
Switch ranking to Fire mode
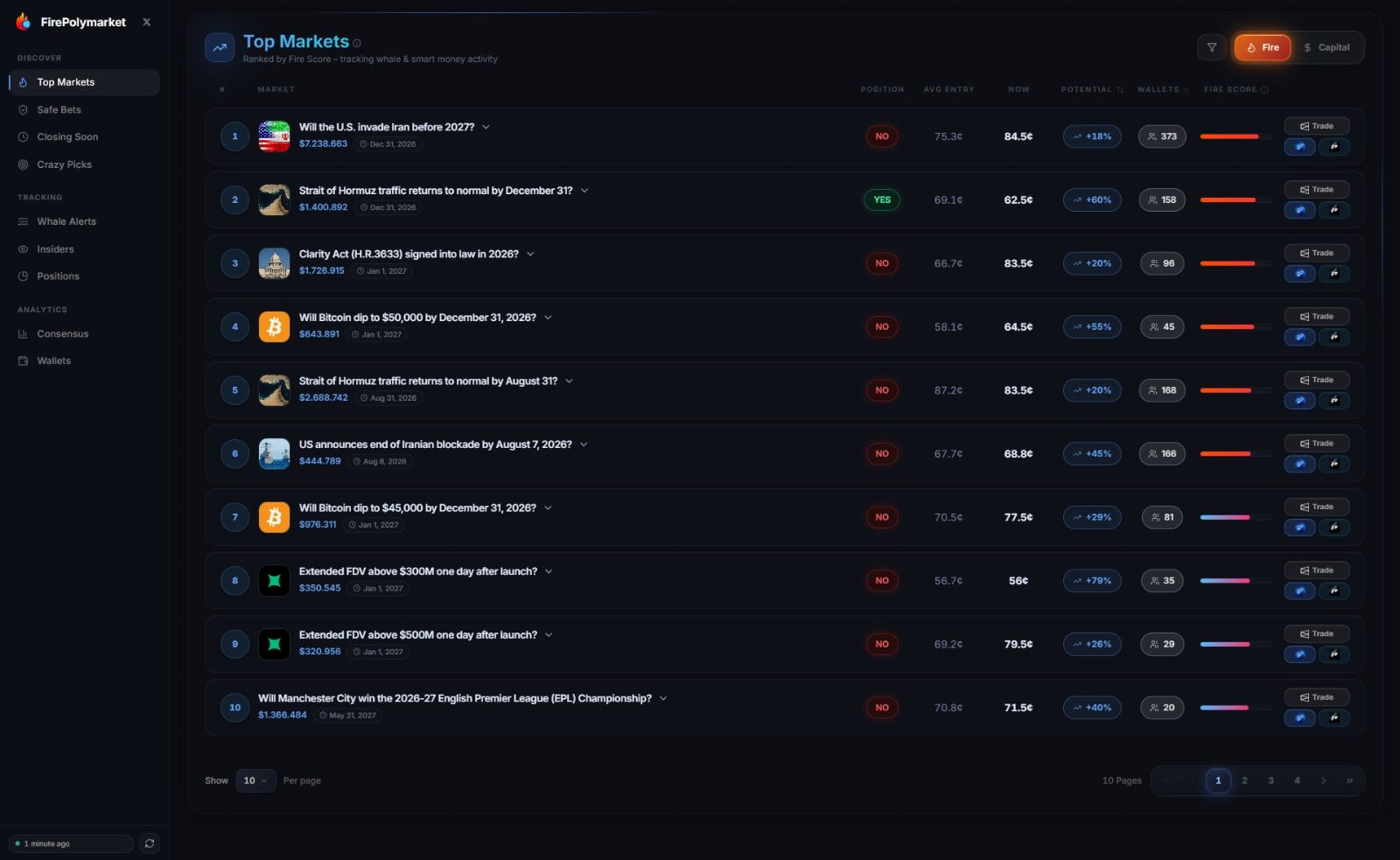click(x=1263, y=47)
